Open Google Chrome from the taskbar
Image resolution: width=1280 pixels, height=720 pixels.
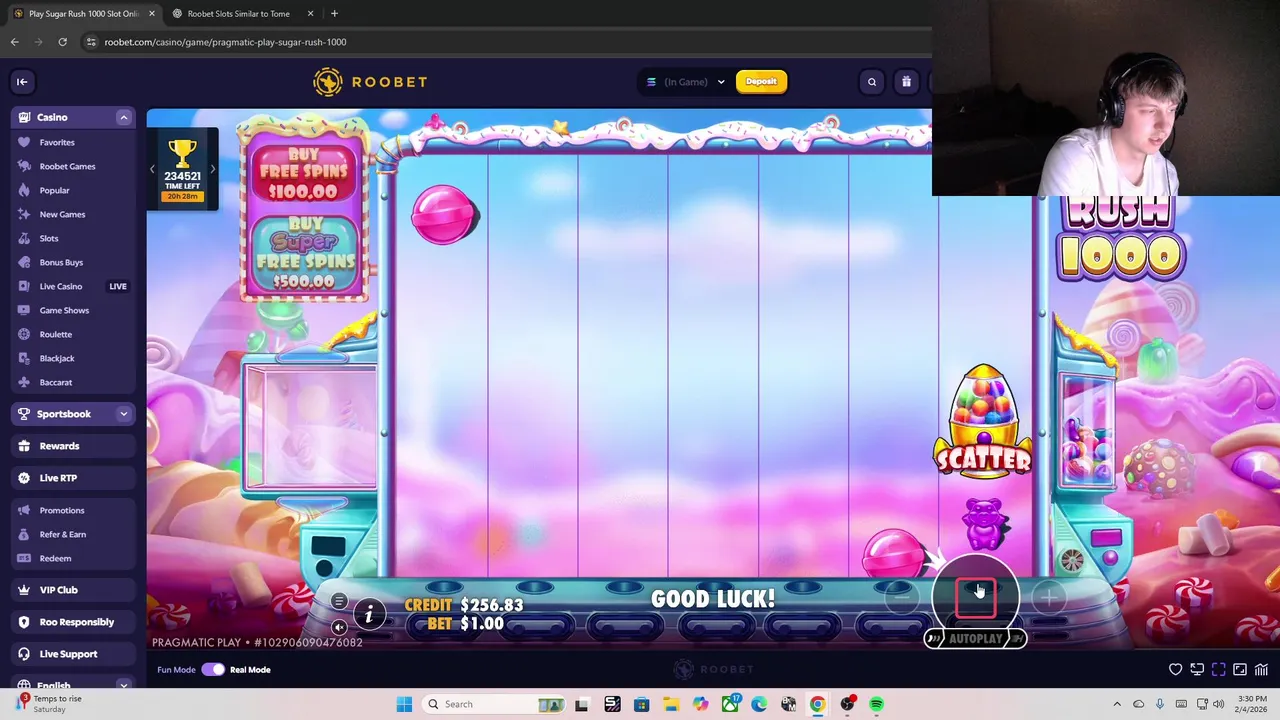[818, 704]
